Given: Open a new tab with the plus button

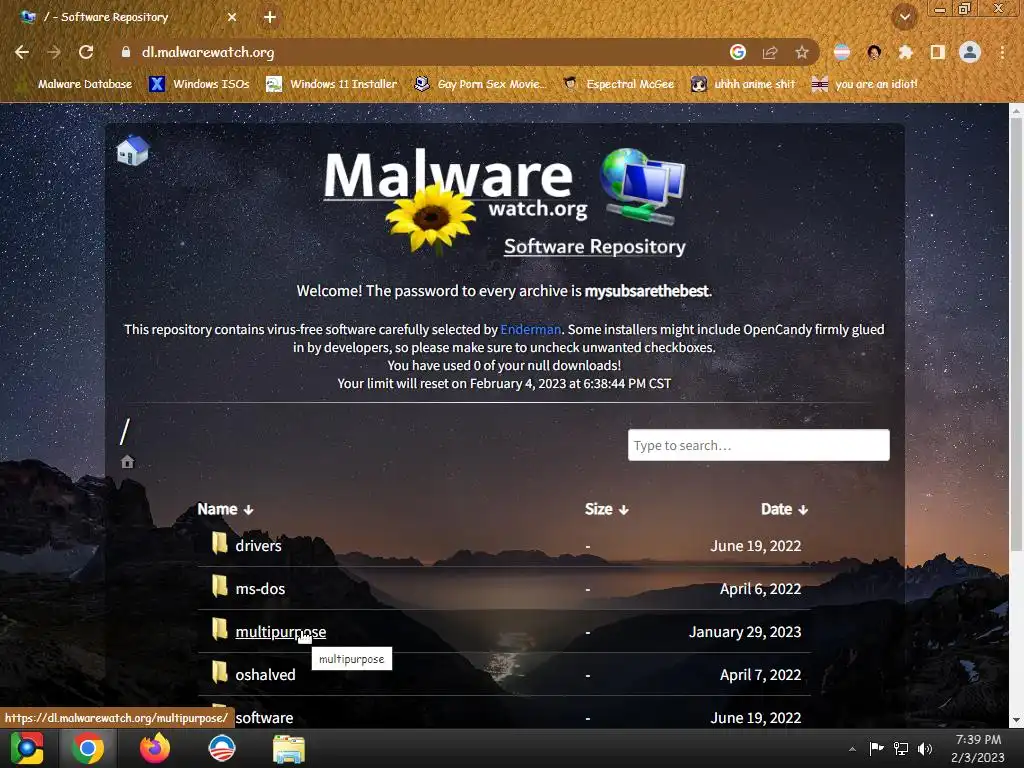Looking at the screenshot, I should (270, 17).
